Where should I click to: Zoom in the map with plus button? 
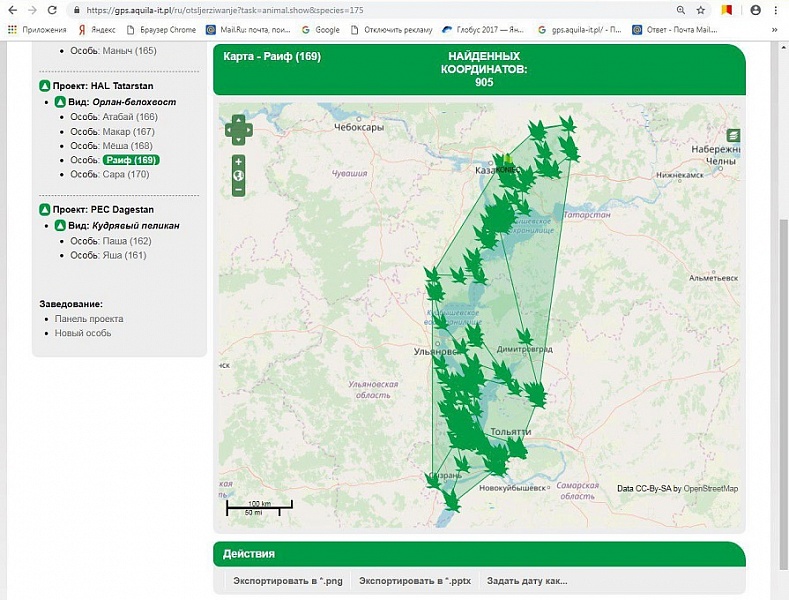pyautogui.click(x=239, y=162)
